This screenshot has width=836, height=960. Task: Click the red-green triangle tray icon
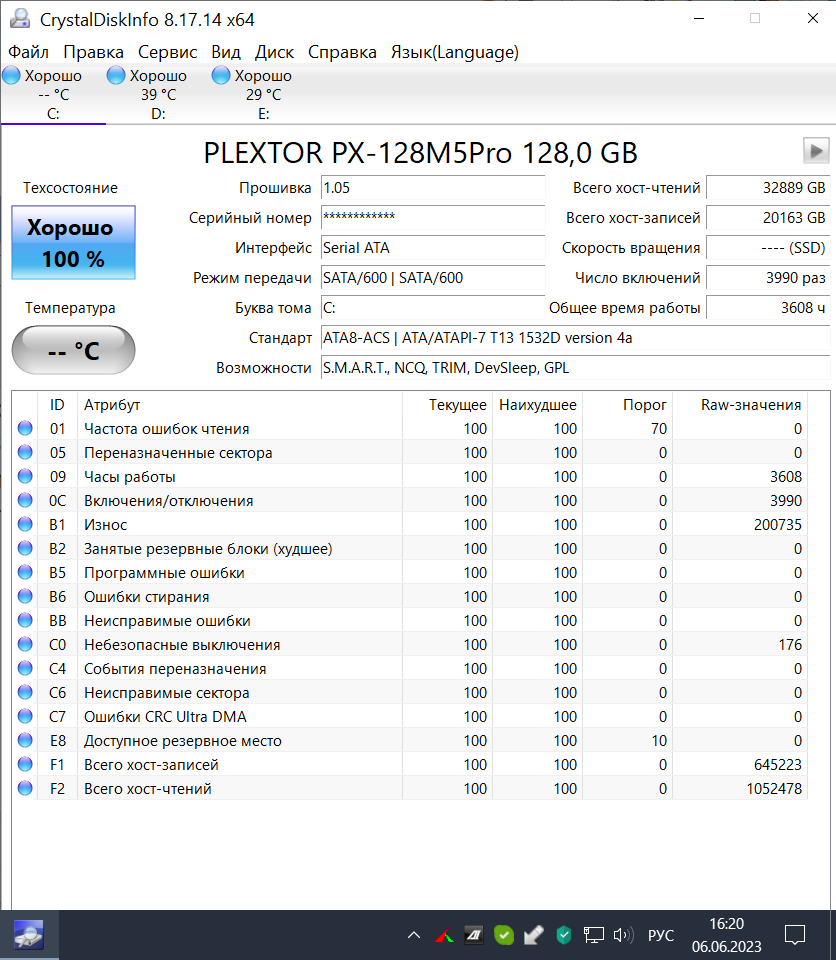tap(445, 936)
